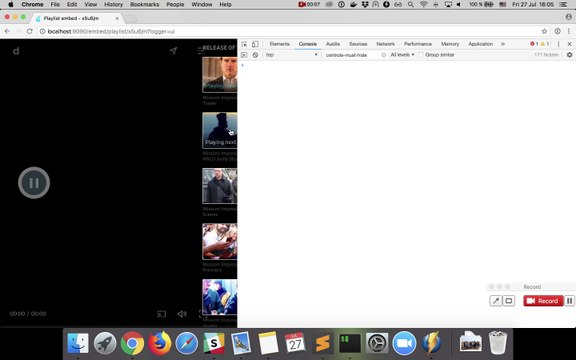
Task: Switch to the Sources tab
Action: click(358, 44)
